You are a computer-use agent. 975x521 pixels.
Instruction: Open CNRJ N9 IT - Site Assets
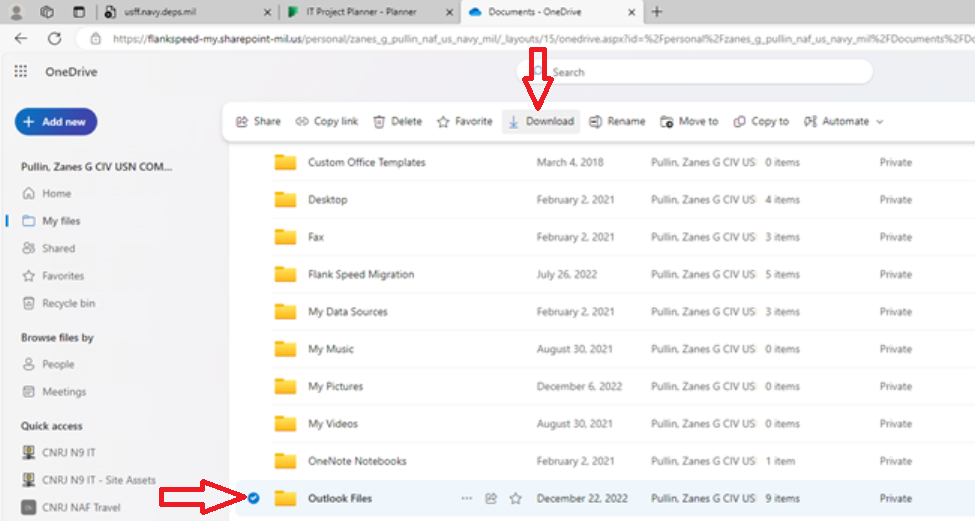88,480
